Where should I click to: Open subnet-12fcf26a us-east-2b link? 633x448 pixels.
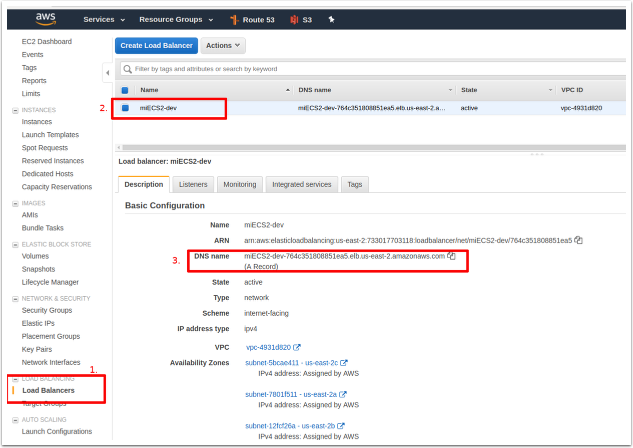pos(290,426)
